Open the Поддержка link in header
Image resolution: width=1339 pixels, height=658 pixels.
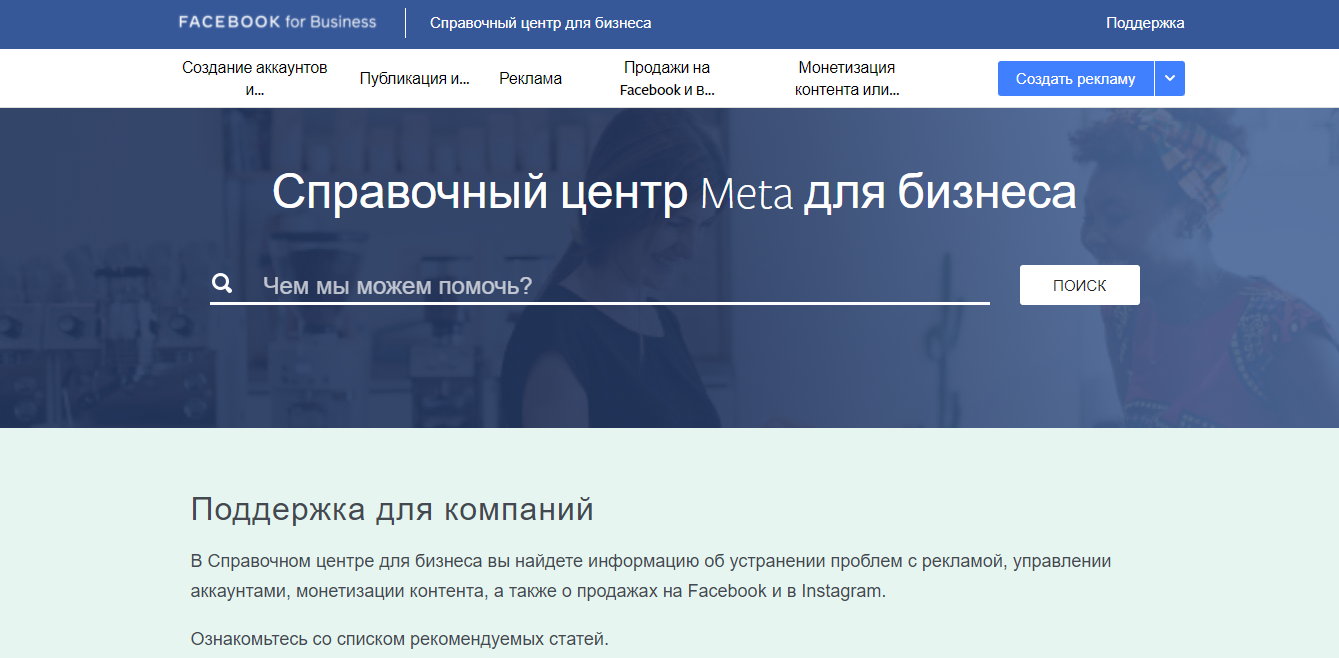[1145, 23]
